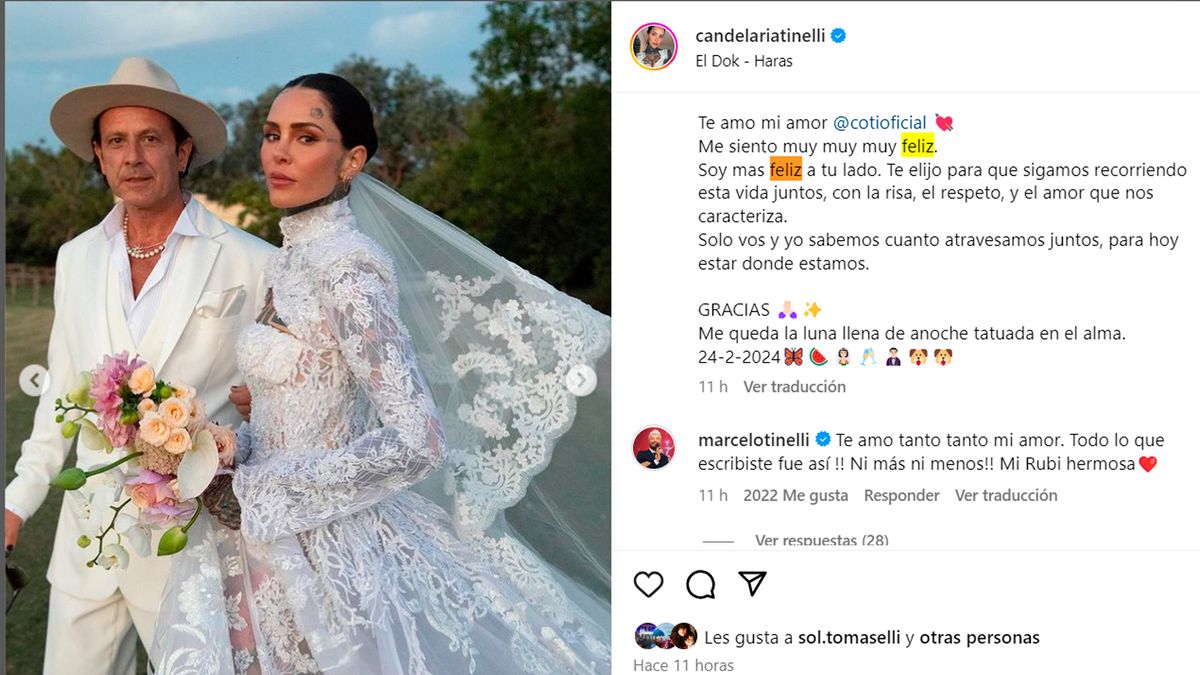View otras personas who liked the post
Image resolution: width=1200 pixels, height=675 pixels.
[979, 637]
